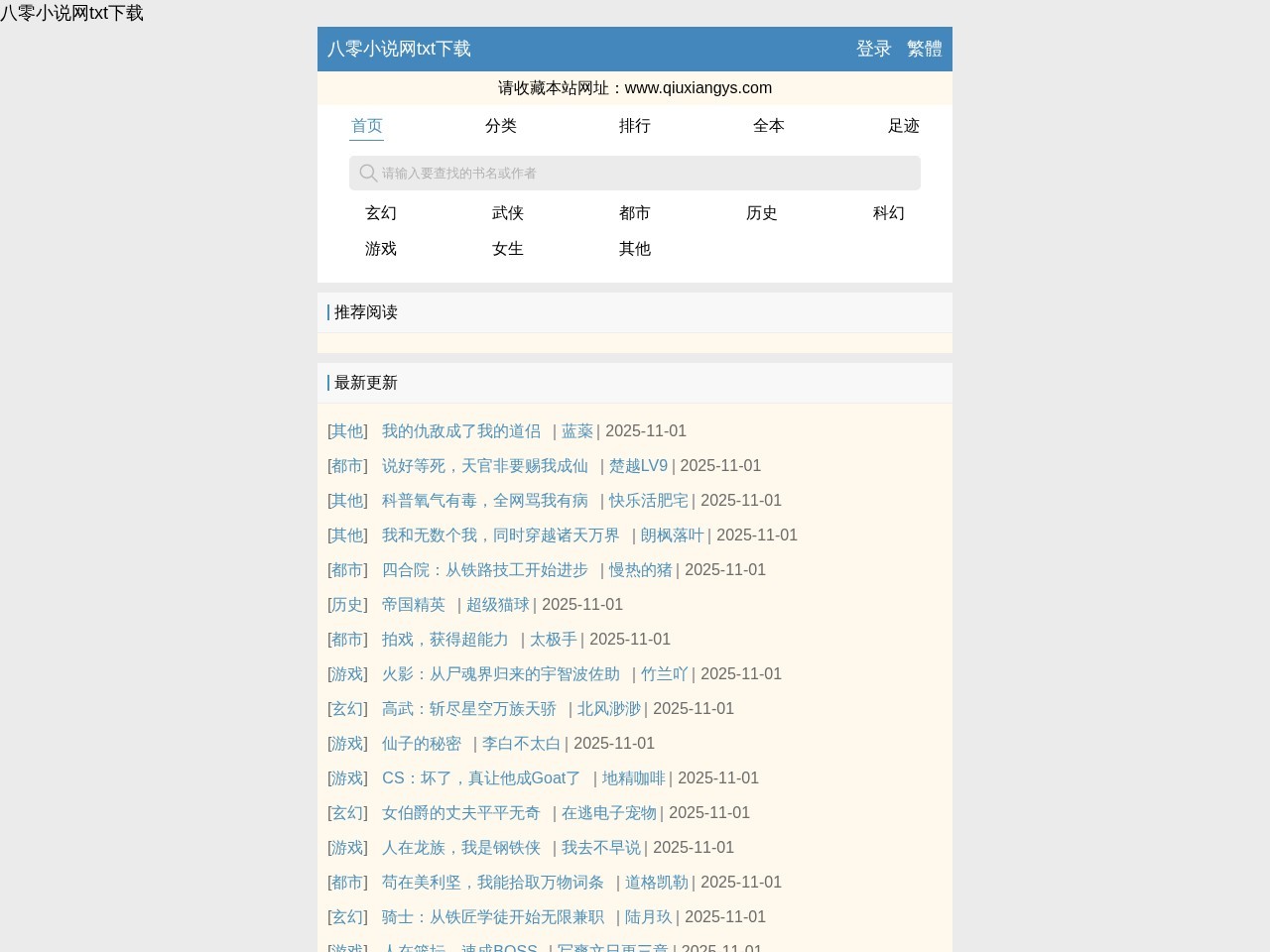Open novel 帝国精英
Image resolution: width=1270 pixels, height=952 pixels.
pos(413,605)
